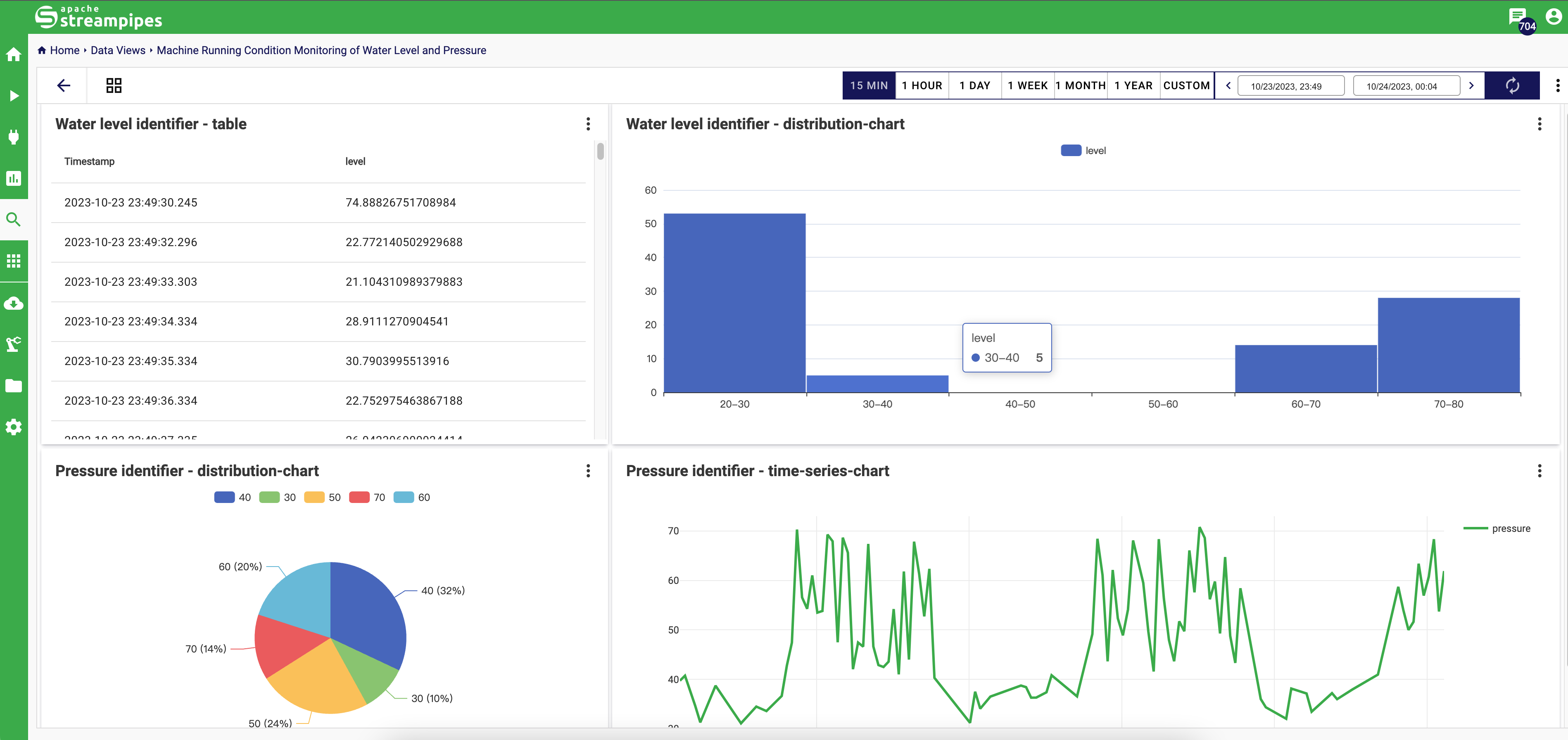Screen dimensions: 1568x740
Task: Click the Home breadcrumb link
Action: pos(64,50)
